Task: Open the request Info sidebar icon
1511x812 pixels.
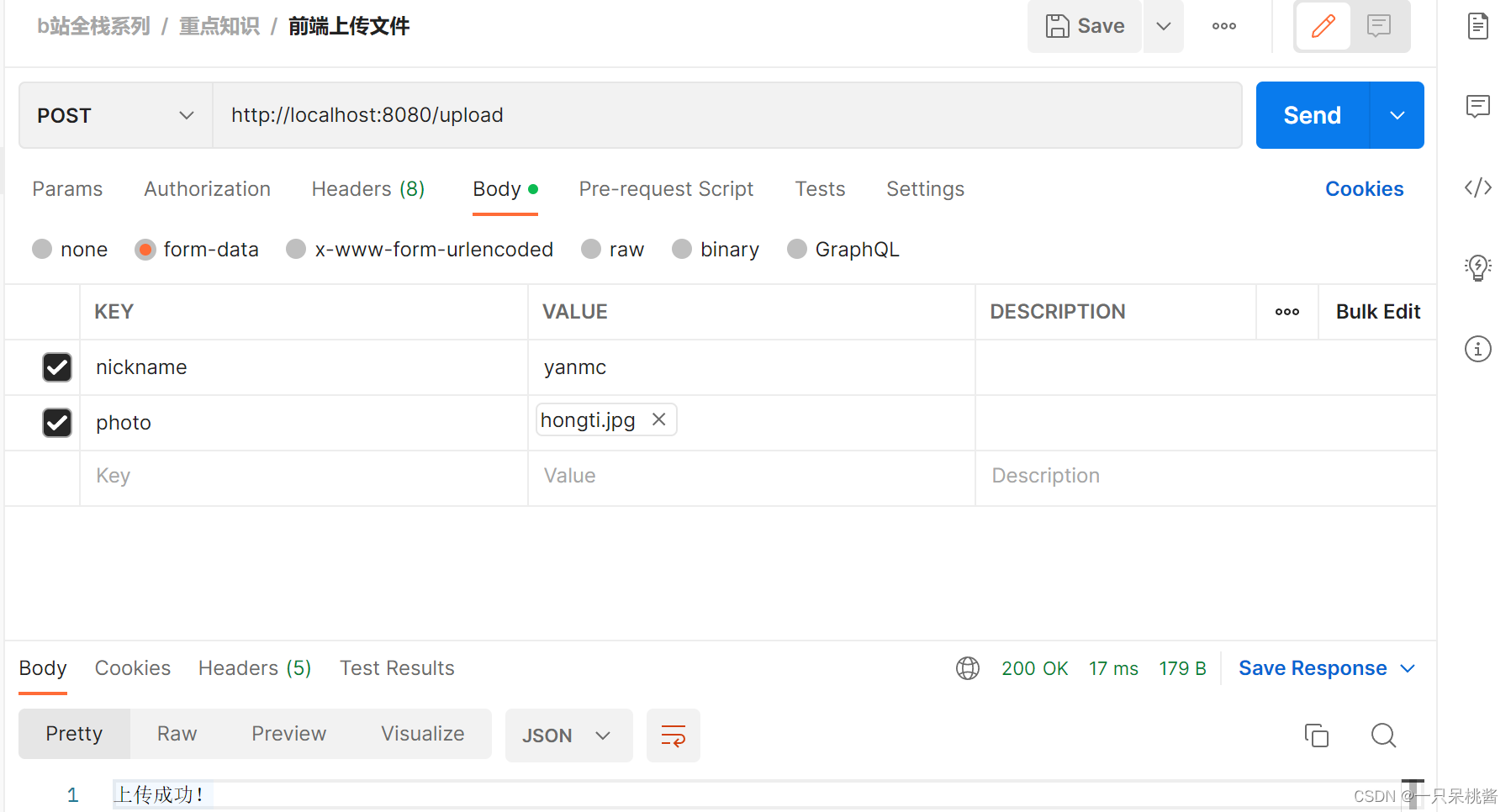Action: [x=1478, y=349]
